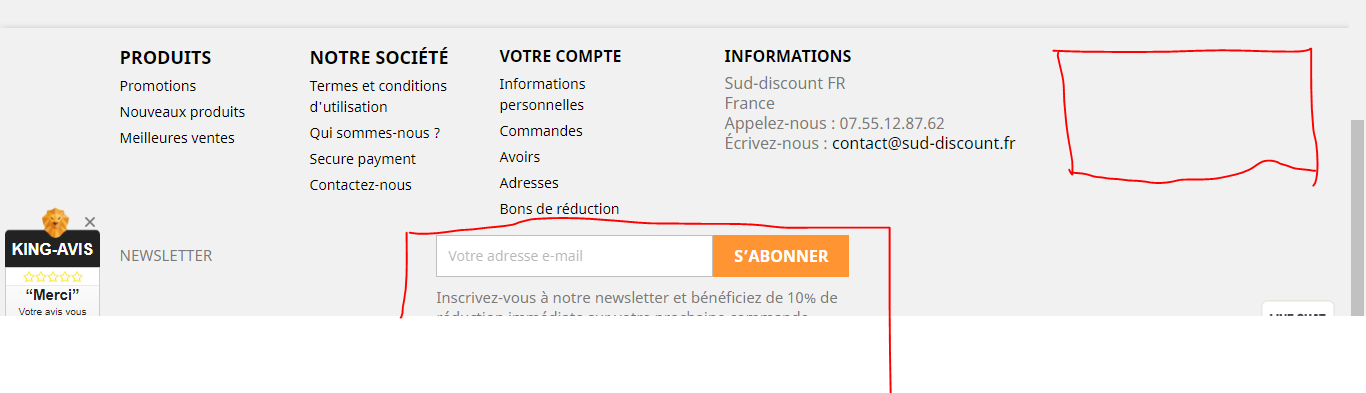Screen dimensions: 1366x393
Task: Focus the newsletter e-mail address field
Action: coord(574,256)
